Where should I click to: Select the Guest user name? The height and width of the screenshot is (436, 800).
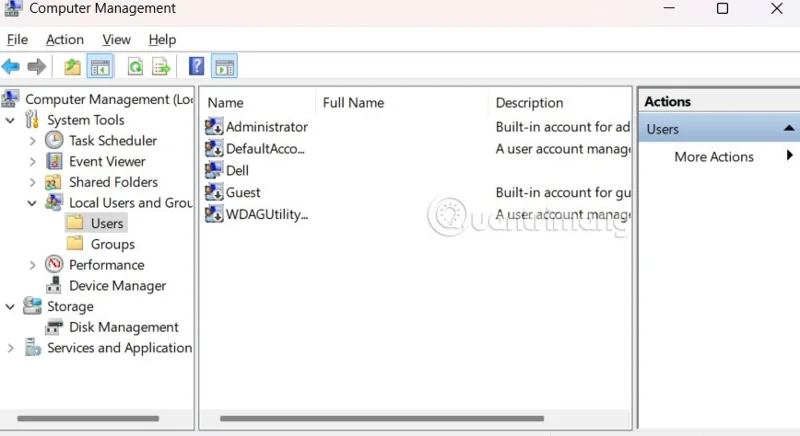pos(243,192)
